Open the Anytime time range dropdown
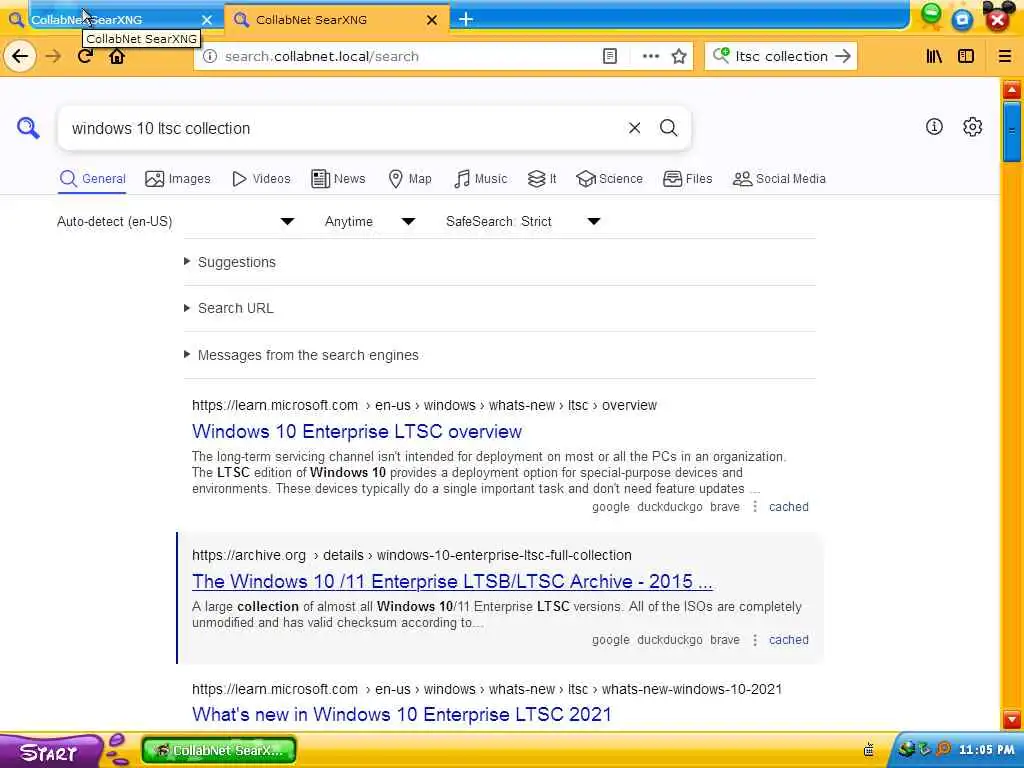 [370, 221]
